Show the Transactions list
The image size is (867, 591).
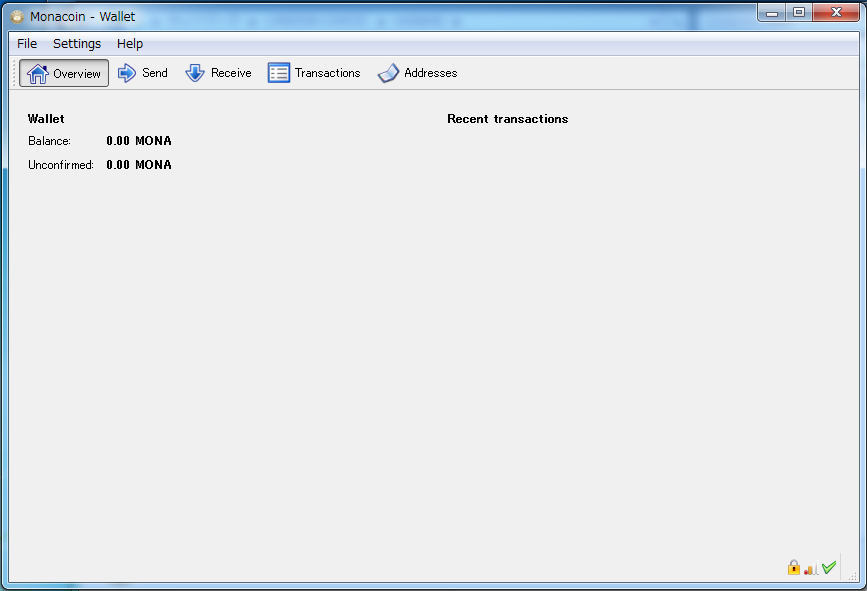pyautogui.click(x=314, y=73)
